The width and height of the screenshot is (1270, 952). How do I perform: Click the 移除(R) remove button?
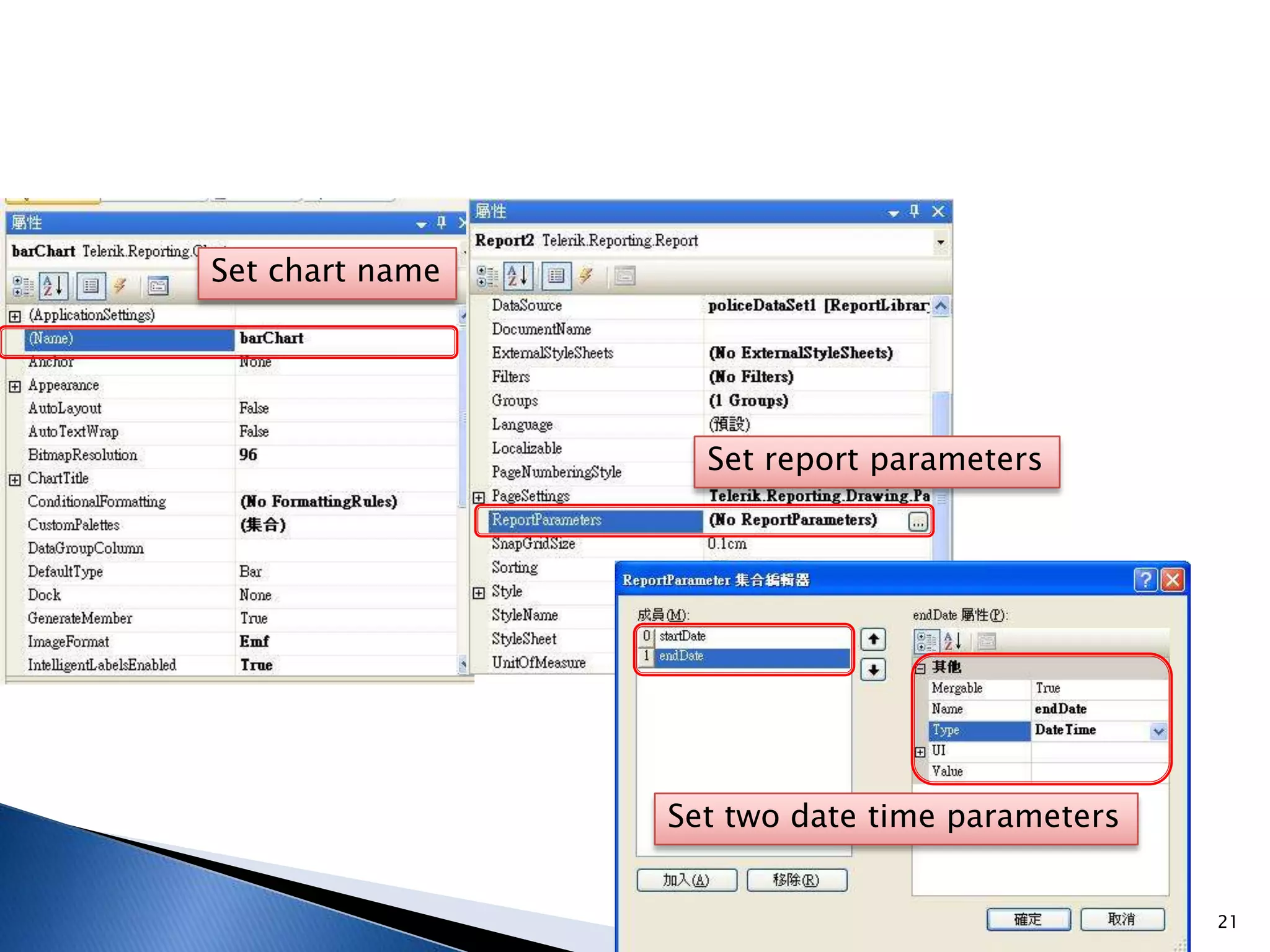pyautogui.click(x=796, y=879)
